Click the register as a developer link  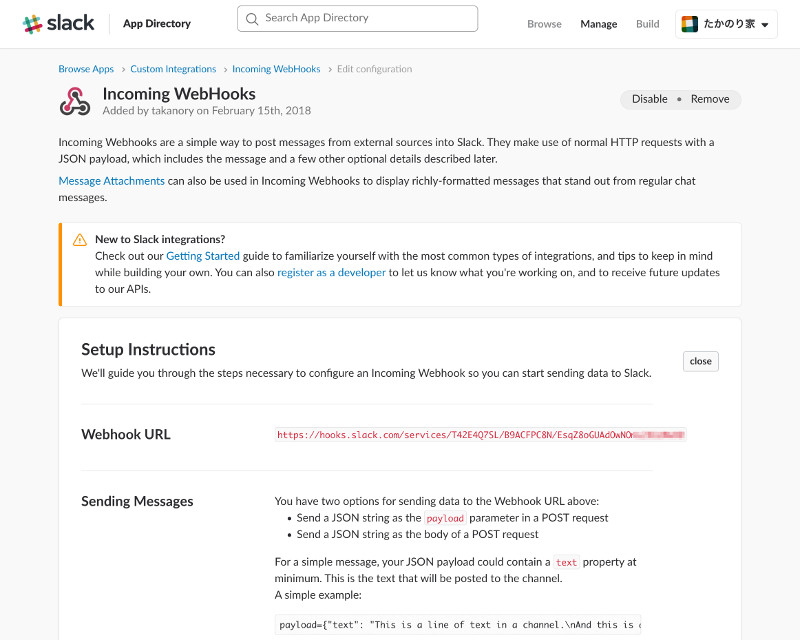[x=331, y=273]
